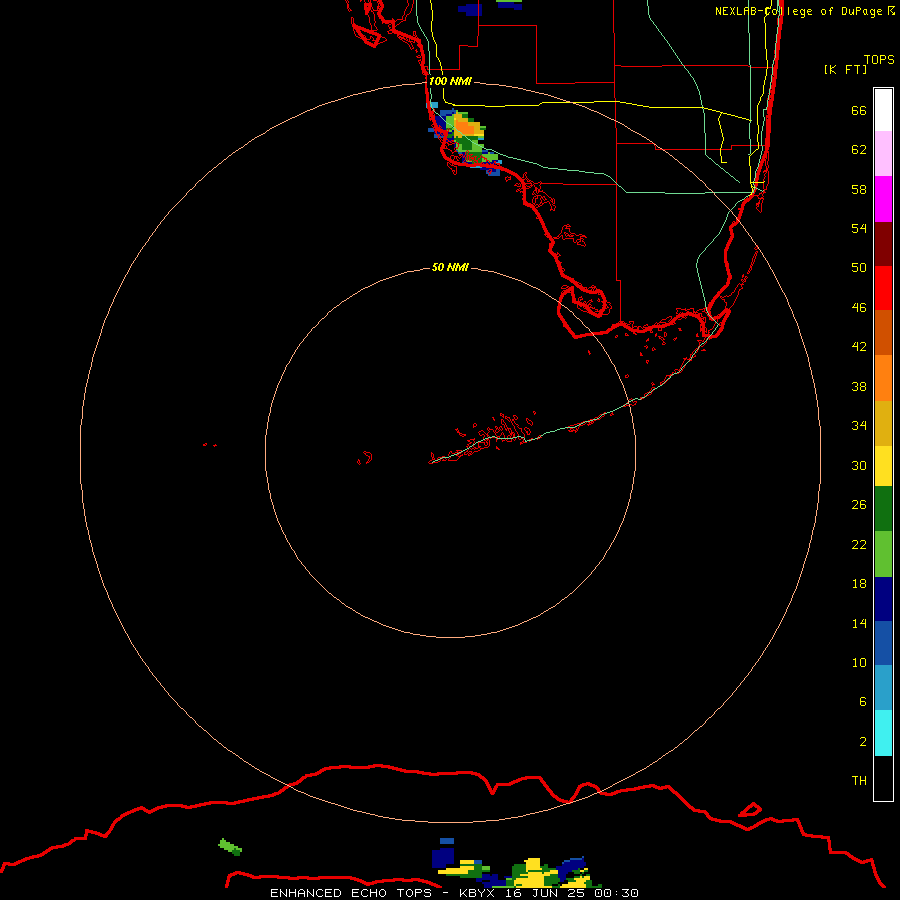Click legend value "30"
This screenshot has width=900, height=900.
tap(859, 465)
